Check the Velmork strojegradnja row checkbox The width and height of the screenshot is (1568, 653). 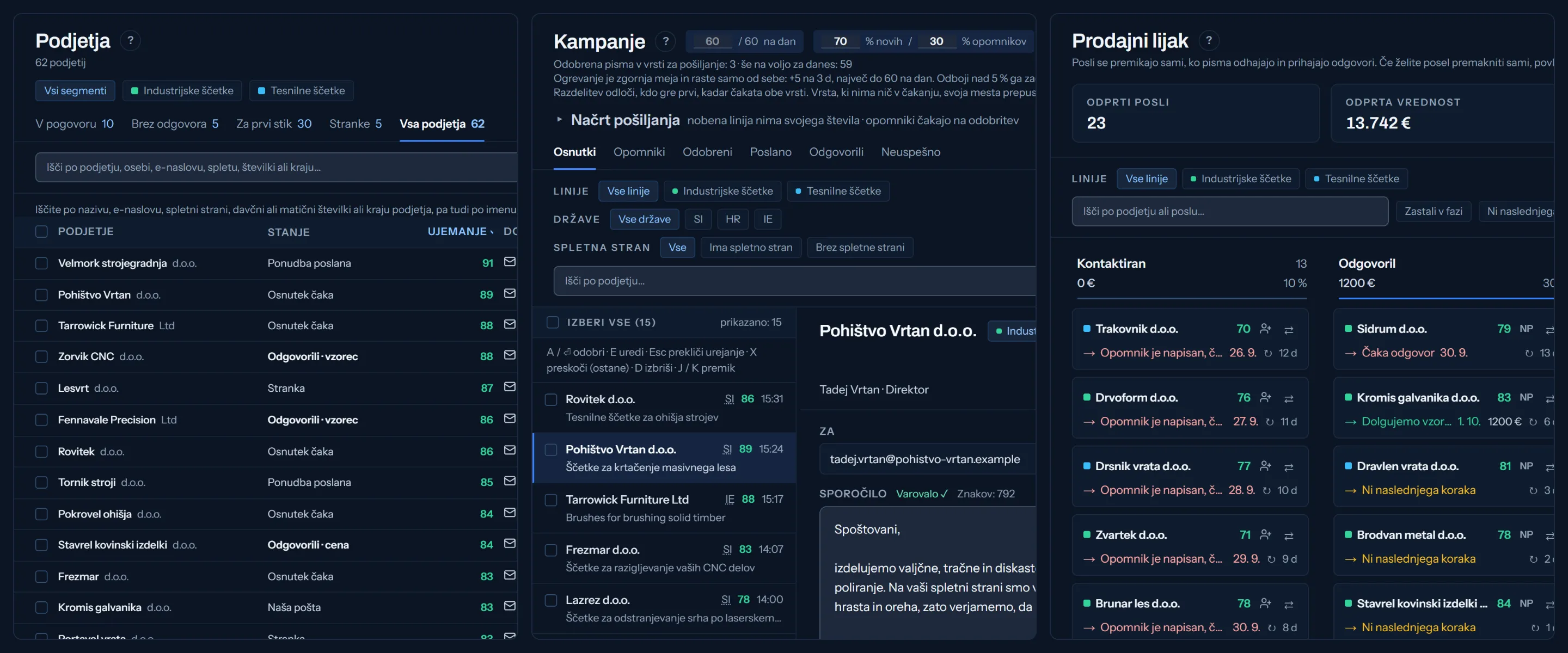pyautogui.click(x=41, y=263)
